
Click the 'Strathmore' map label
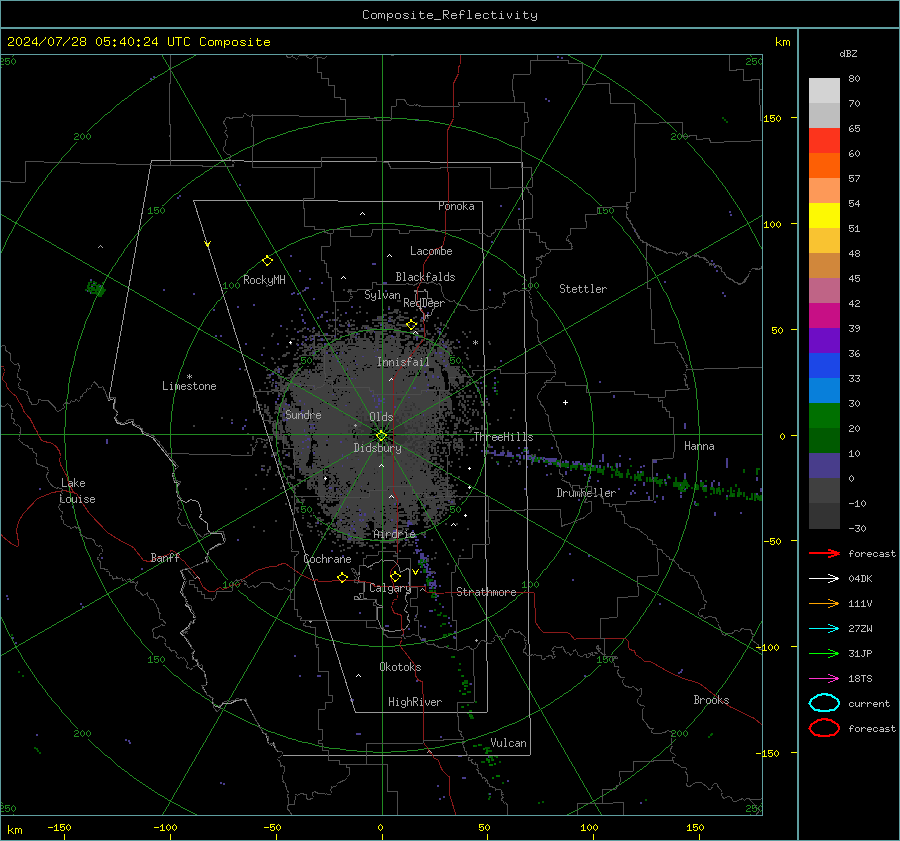[x=486, y=592]
